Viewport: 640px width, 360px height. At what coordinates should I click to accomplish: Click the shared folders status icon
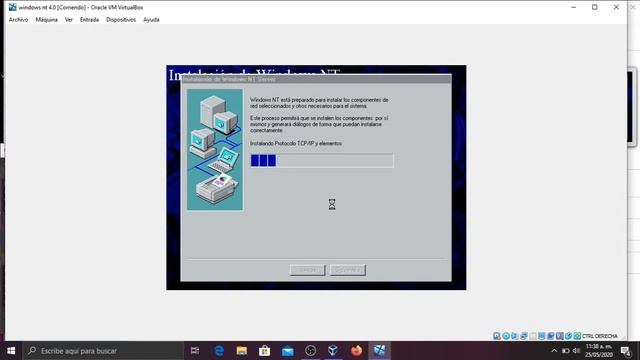click(x=542, y=336)
